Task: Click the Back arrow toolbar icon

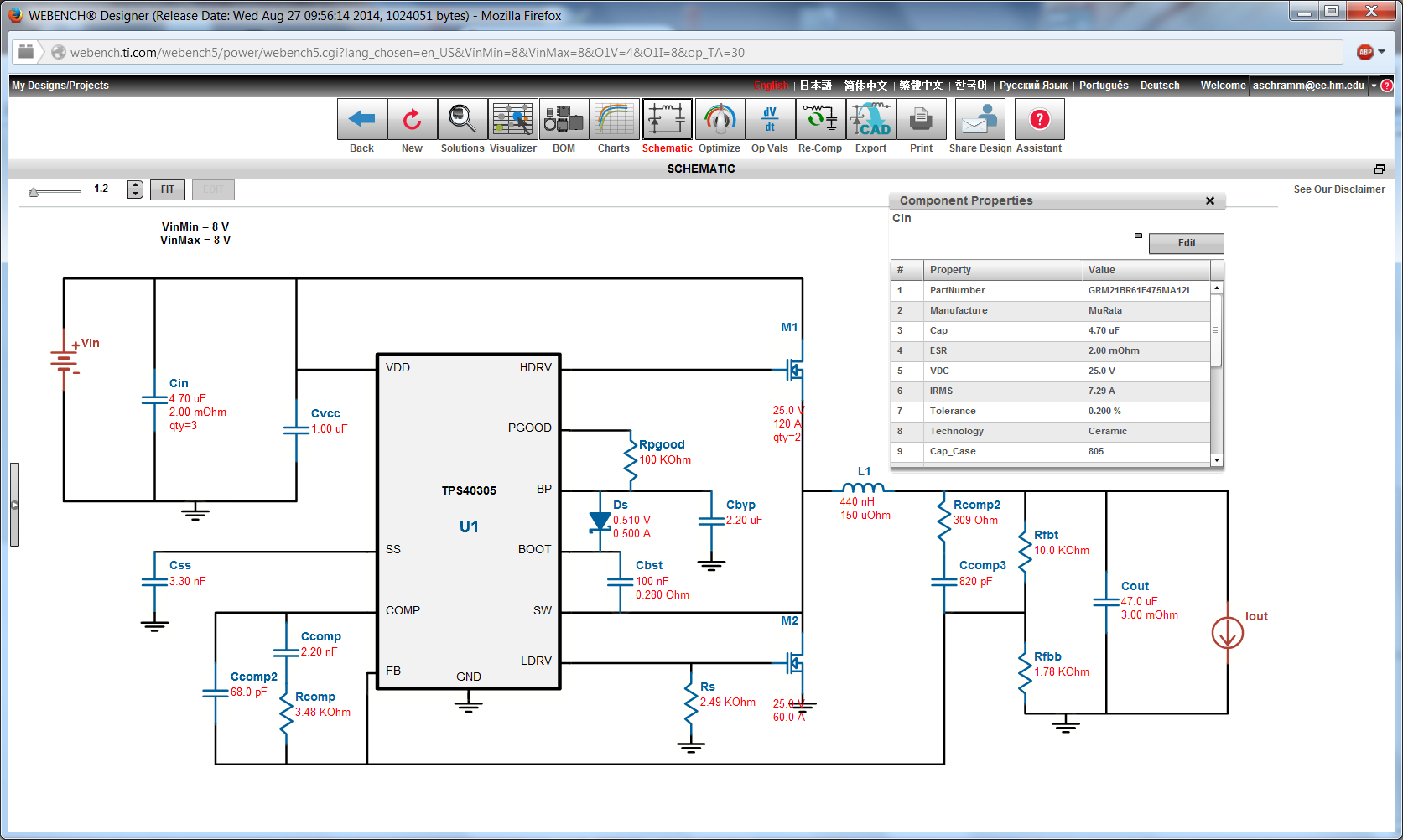Action: click(x=362, y=119)
